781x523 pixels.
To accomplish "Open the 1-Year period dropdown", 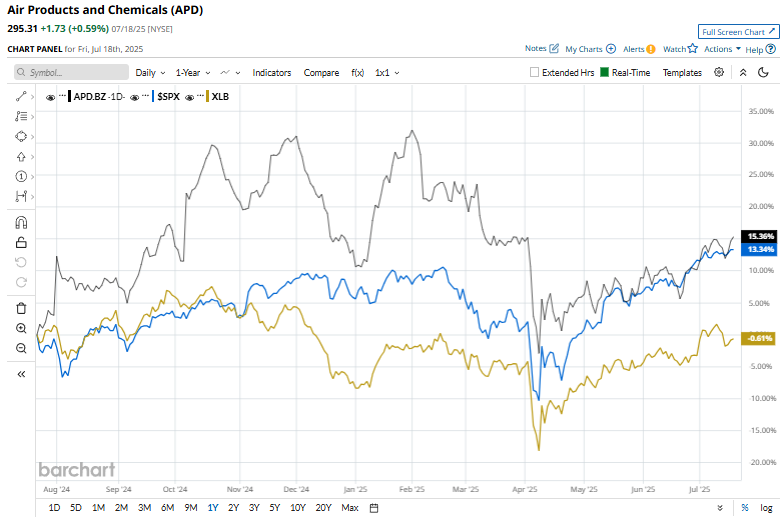I will point(193,73).
